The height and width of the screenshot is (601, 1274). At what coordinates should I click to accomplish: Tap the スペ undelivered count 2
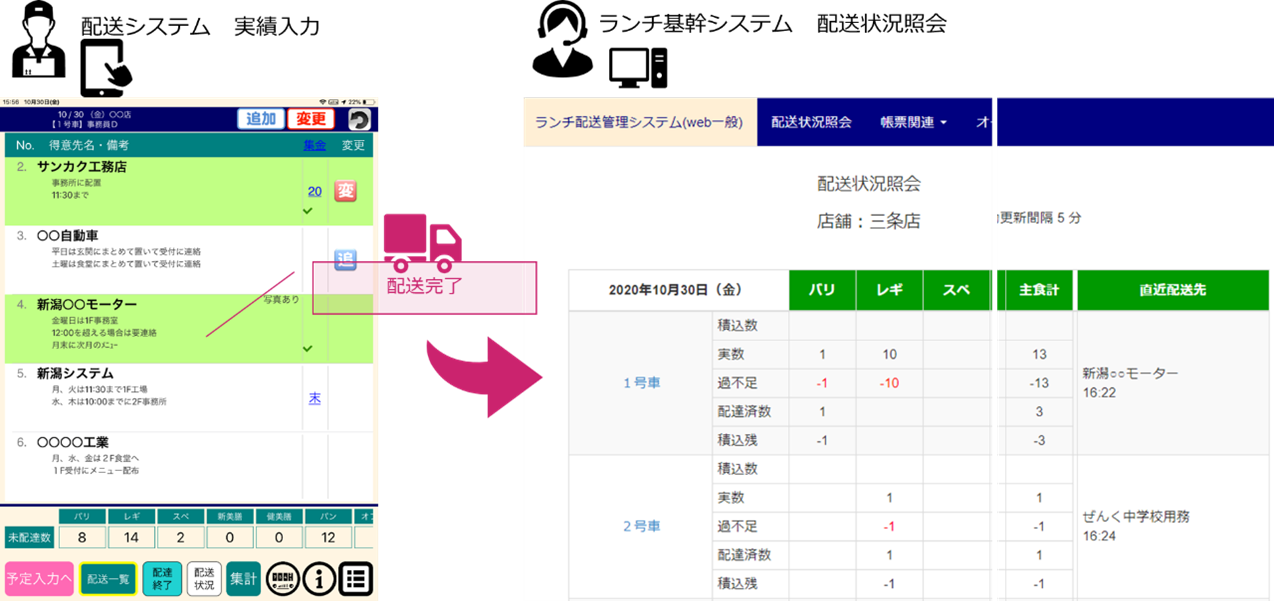[x=182, y=539]
